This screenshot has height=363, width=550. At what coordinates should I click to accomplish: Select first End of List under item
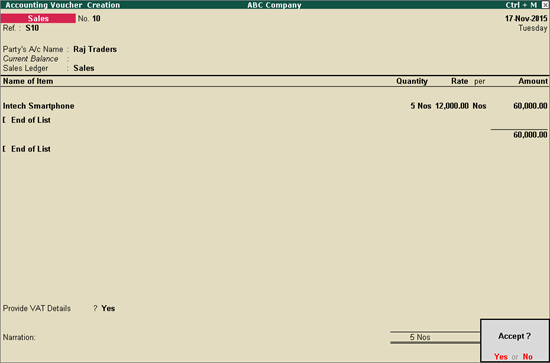[x=31, y=120]
